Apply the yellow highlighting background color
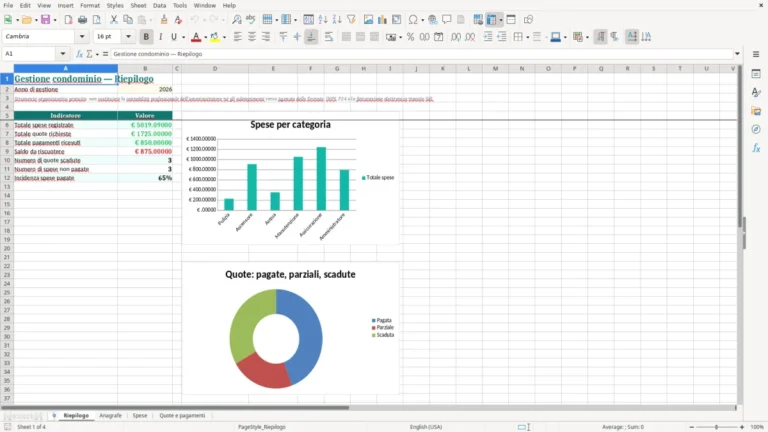 click(x=215, y=37)
